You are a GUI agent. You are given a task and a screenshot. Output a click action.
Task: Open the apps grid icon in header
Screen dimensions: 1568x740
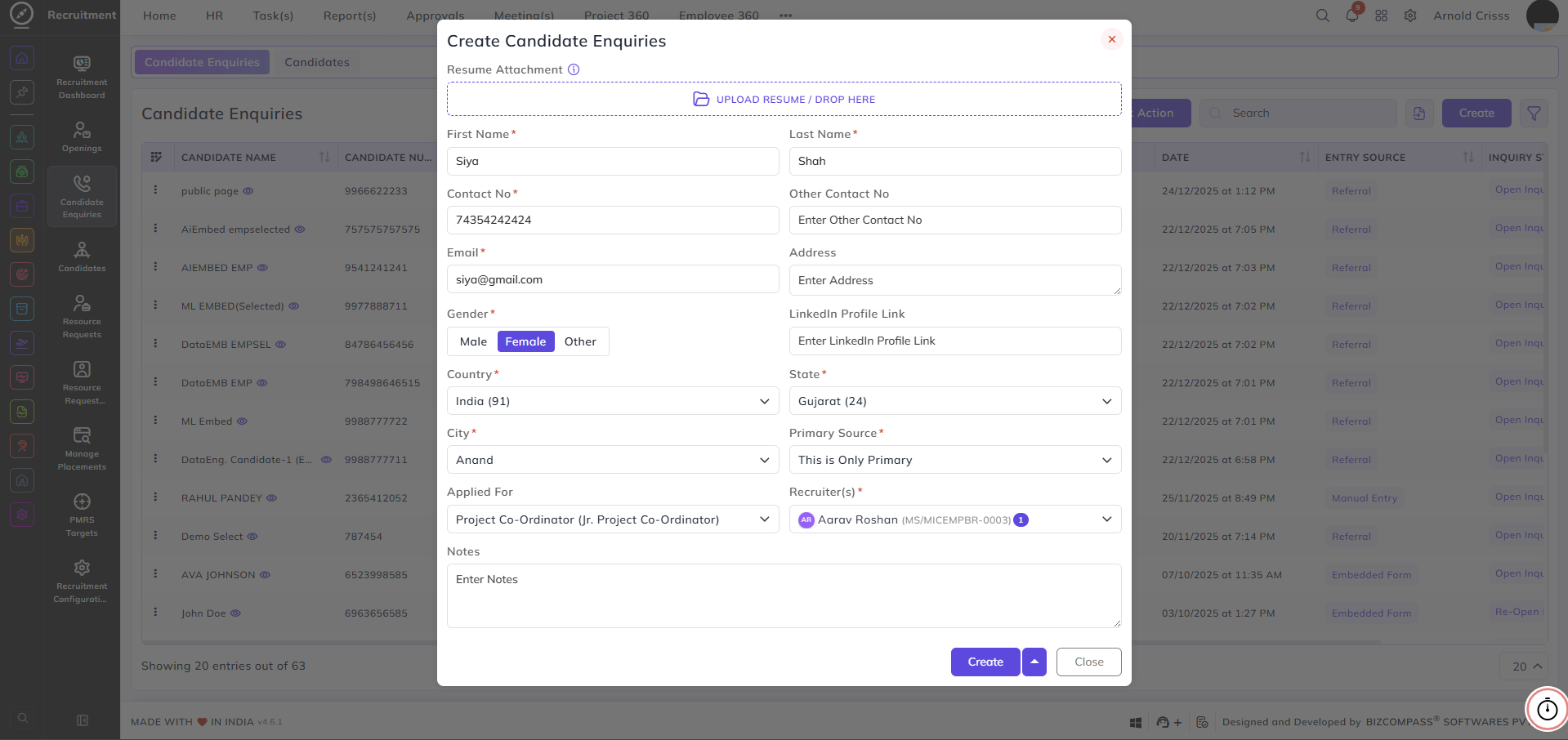[x=1381, y=16]
